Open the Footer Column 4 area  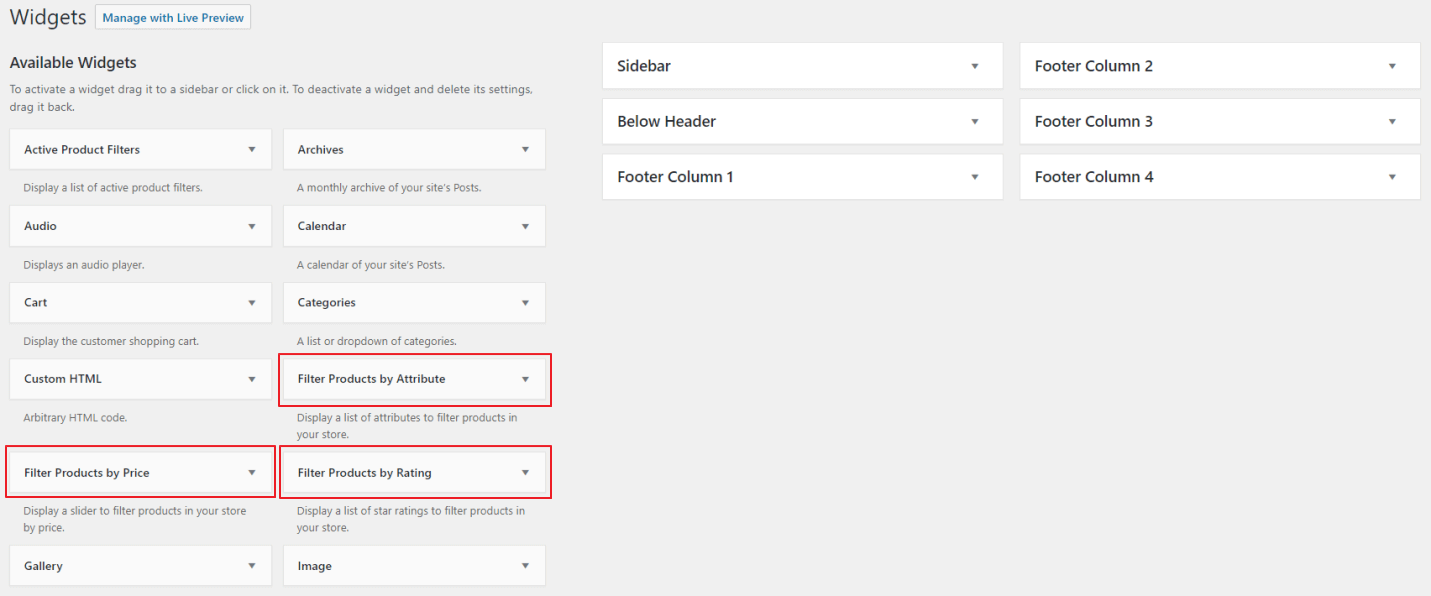tap(1218, 176)
